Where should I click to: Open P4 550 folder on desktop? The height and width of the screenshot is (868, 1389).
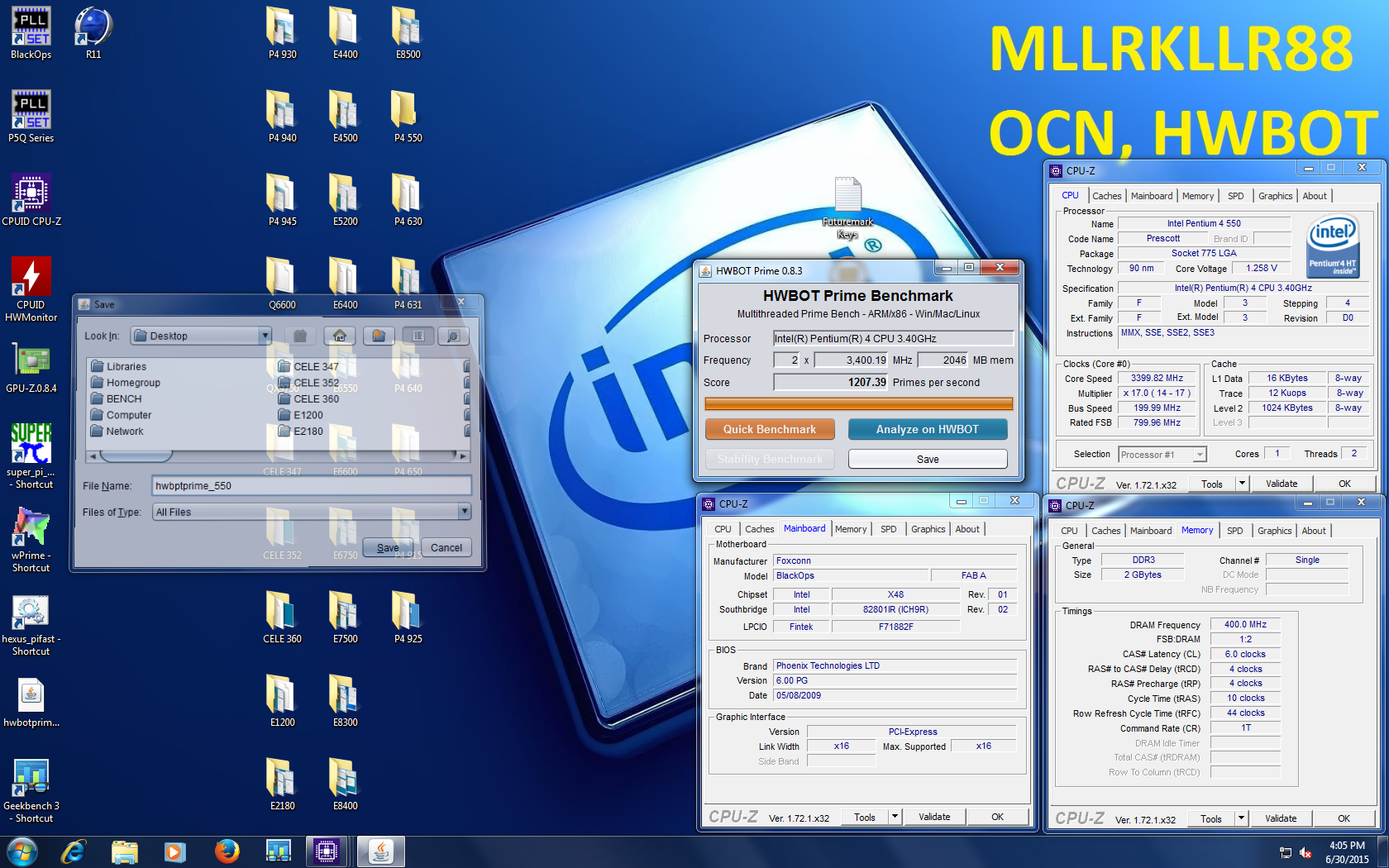(408, 117)
